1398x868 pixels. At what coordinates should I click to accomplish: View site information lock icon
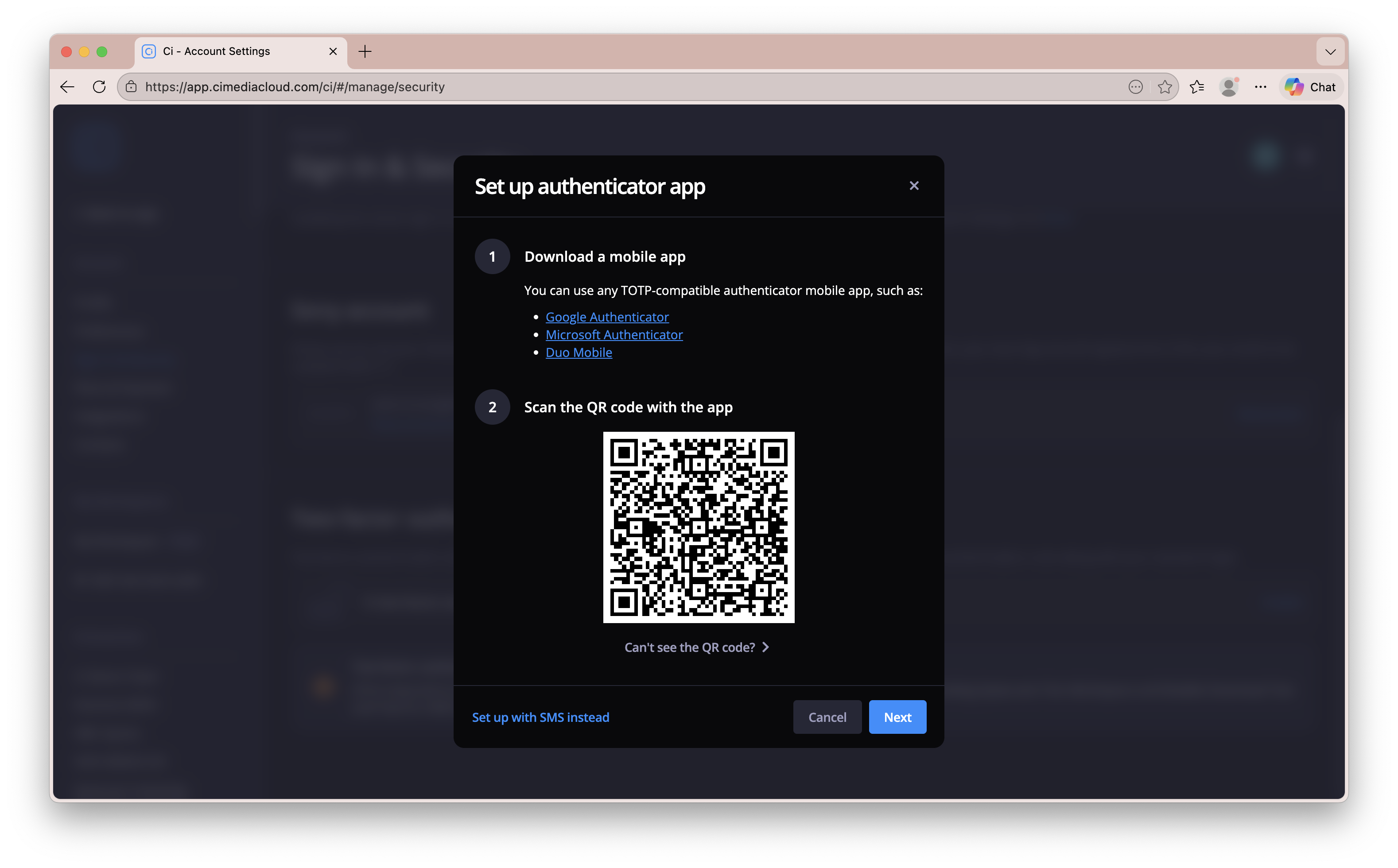pyautogui.click(x=132, y=87)
